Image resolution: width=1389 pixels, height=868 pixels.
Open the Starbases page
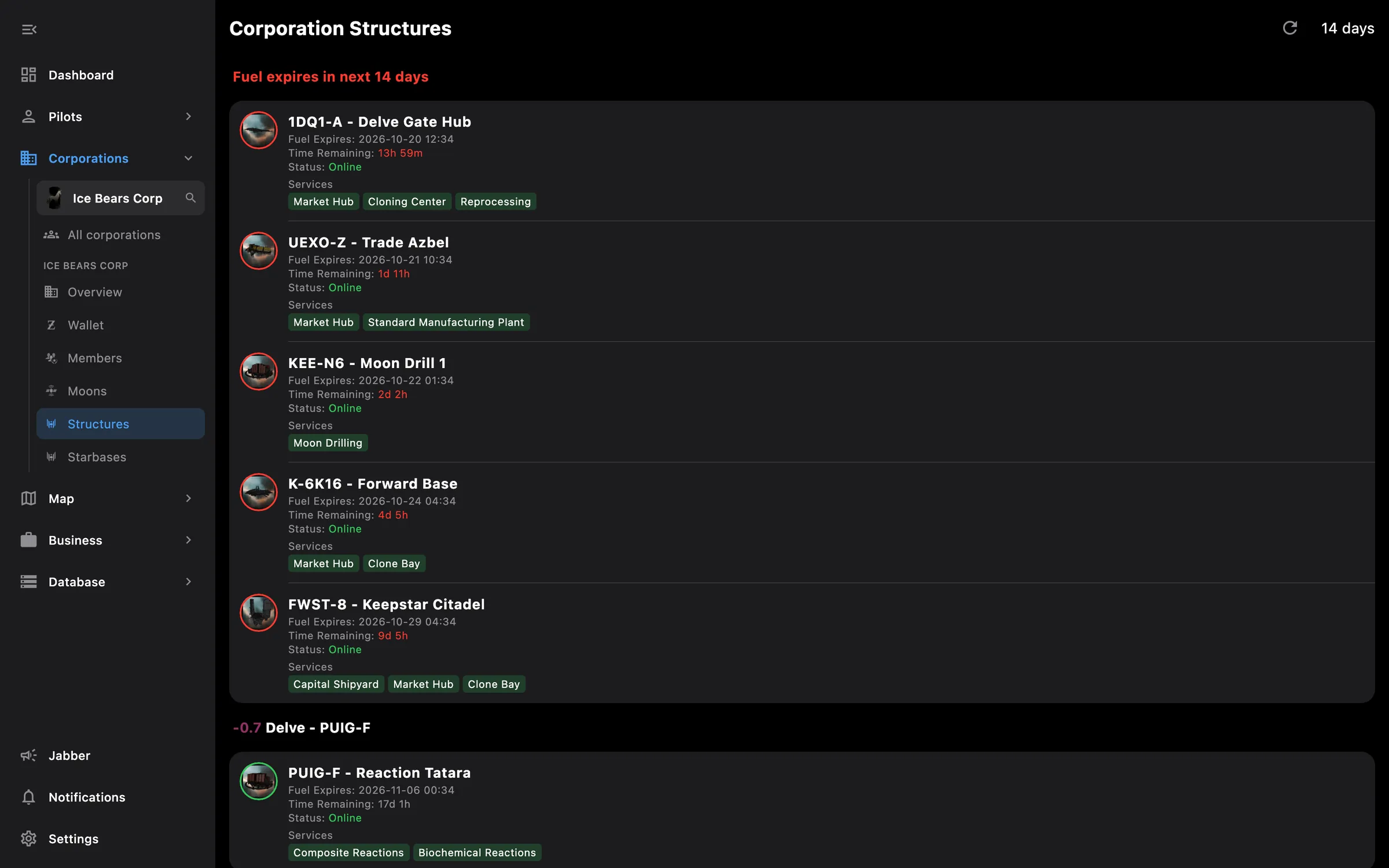pyautogui.click(x=120, y=457)
